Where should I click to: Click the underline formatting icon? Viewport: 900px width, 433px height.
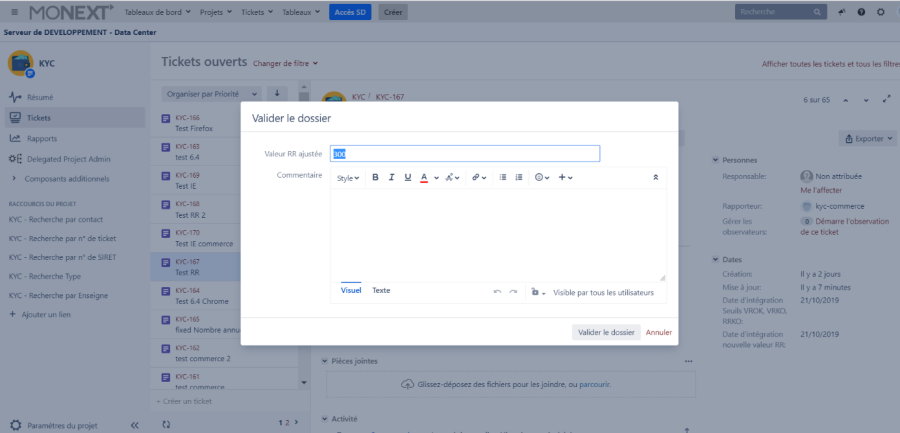click(x=408, y=177)
